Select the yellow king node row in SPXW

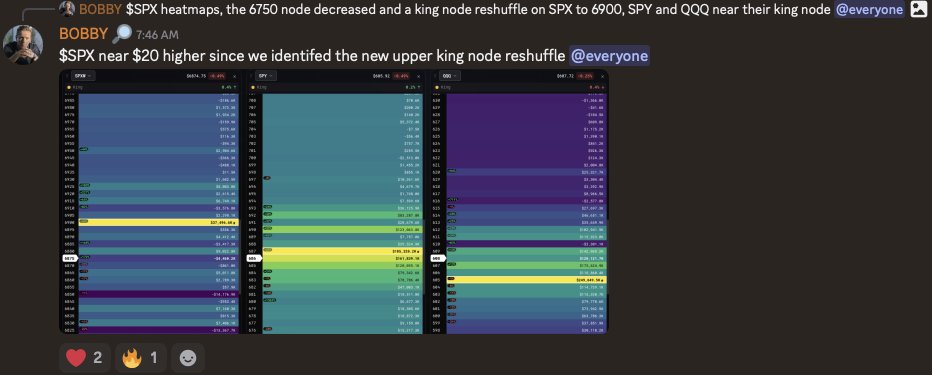[x=159, y=222]
